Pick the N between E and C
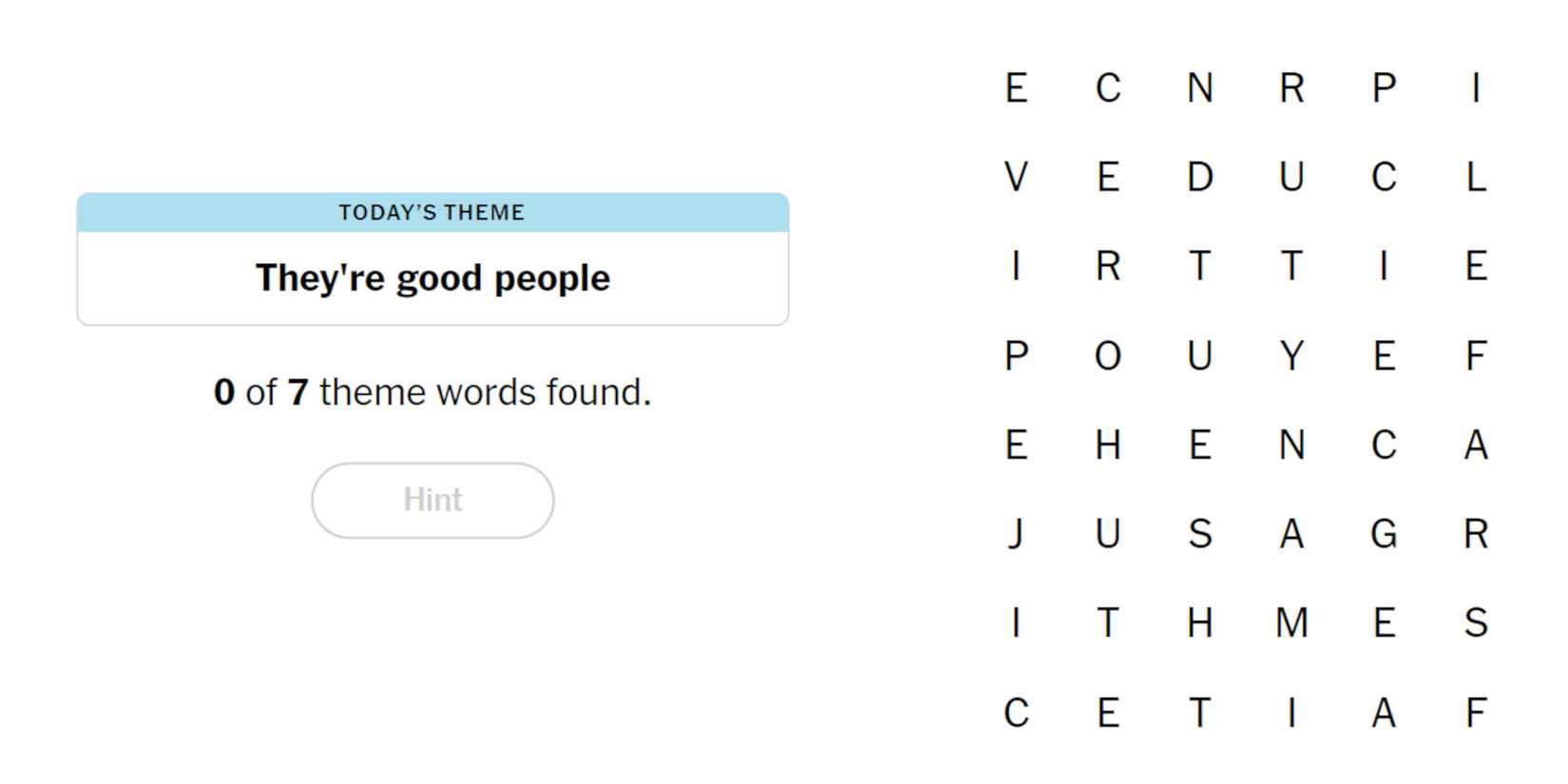This screenshot has width=1568, height=784. (x=1291, y=445)
